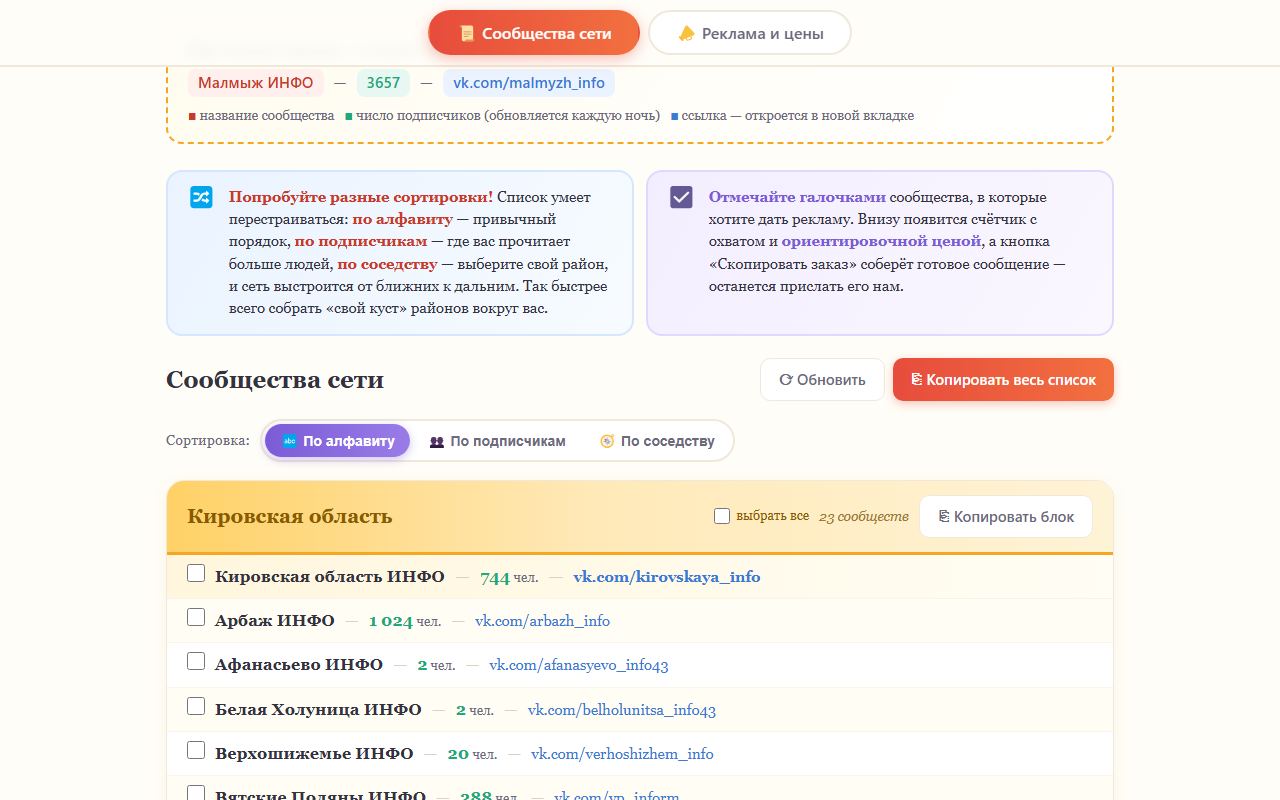Image resolution: width=1280 pixels, height=800 pixels.
Task: Open link vk.com/kirovskaya_info
Action: coord(667,577)
